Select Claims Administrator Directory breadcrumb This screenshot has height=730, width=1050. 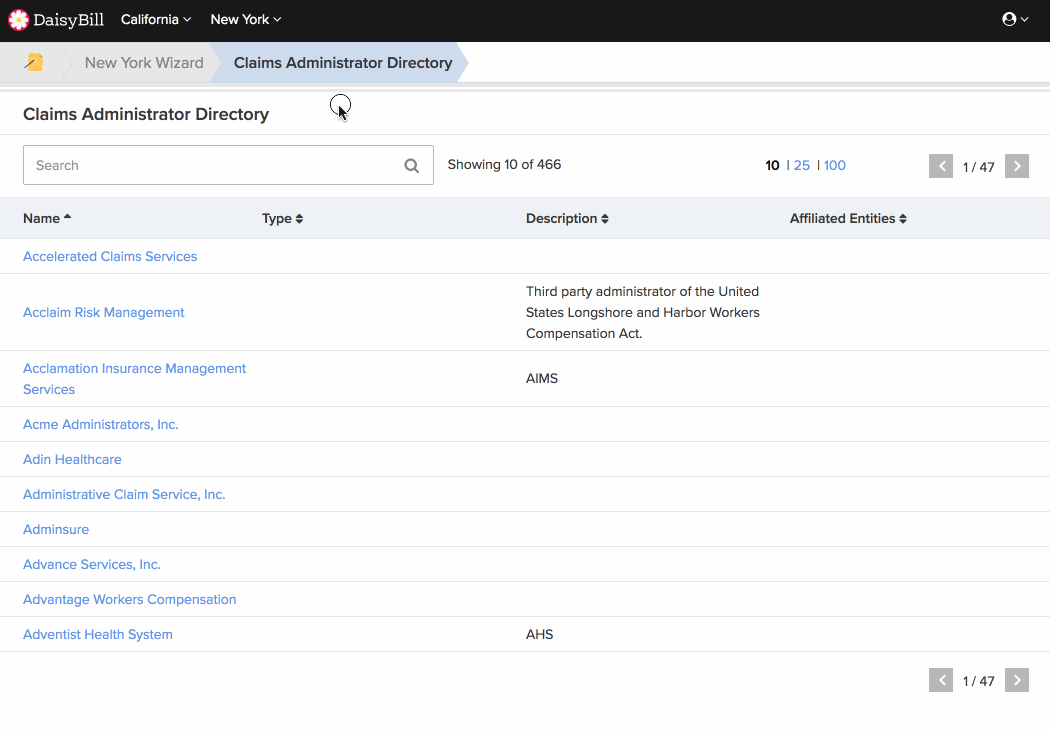pos(343,62)
